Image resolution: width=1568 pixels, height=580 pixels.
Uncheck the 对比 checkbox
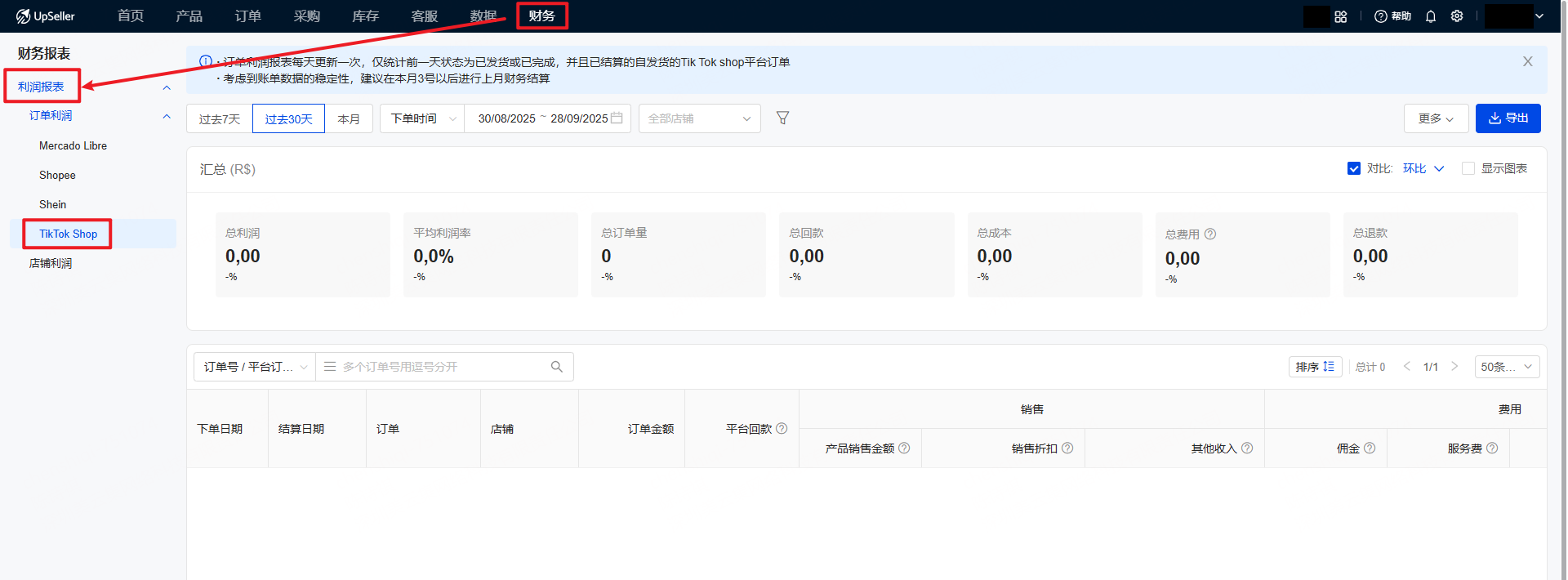pos(1354,168)
